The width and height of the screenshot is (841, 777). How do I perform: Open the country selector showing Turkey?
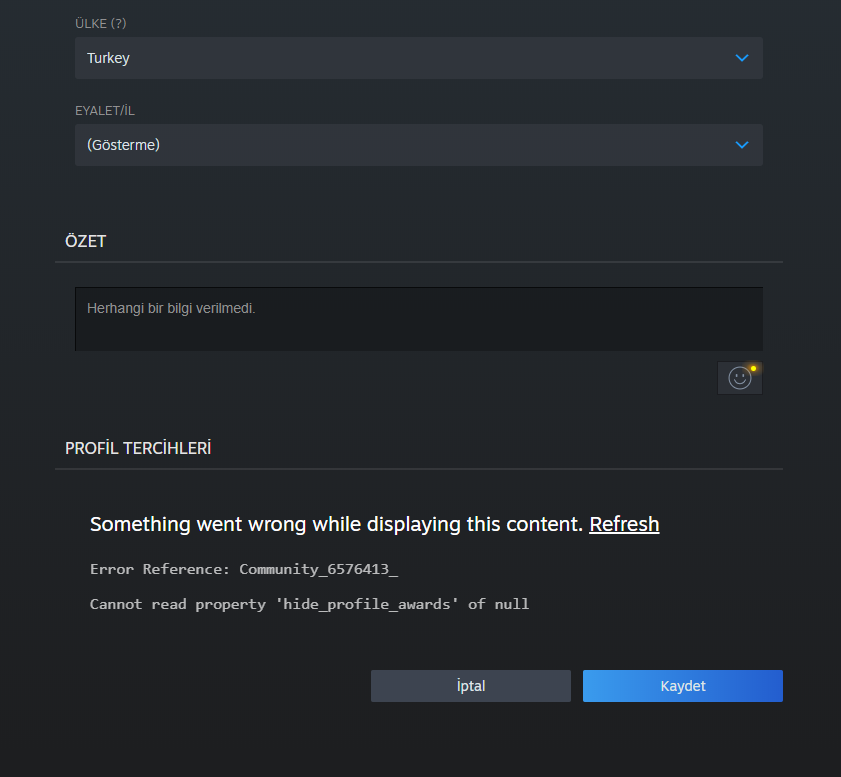400,58
